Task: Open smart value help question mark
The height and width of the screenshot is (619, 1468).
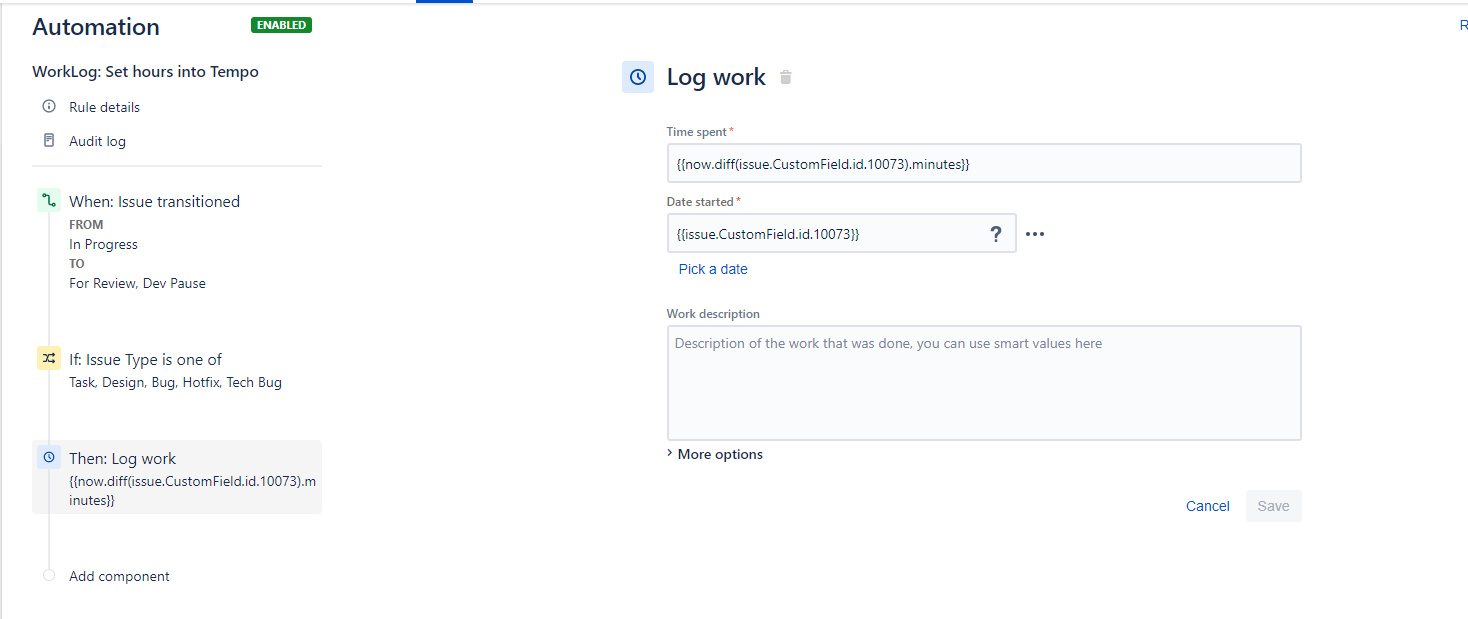Action: [995, 234]
